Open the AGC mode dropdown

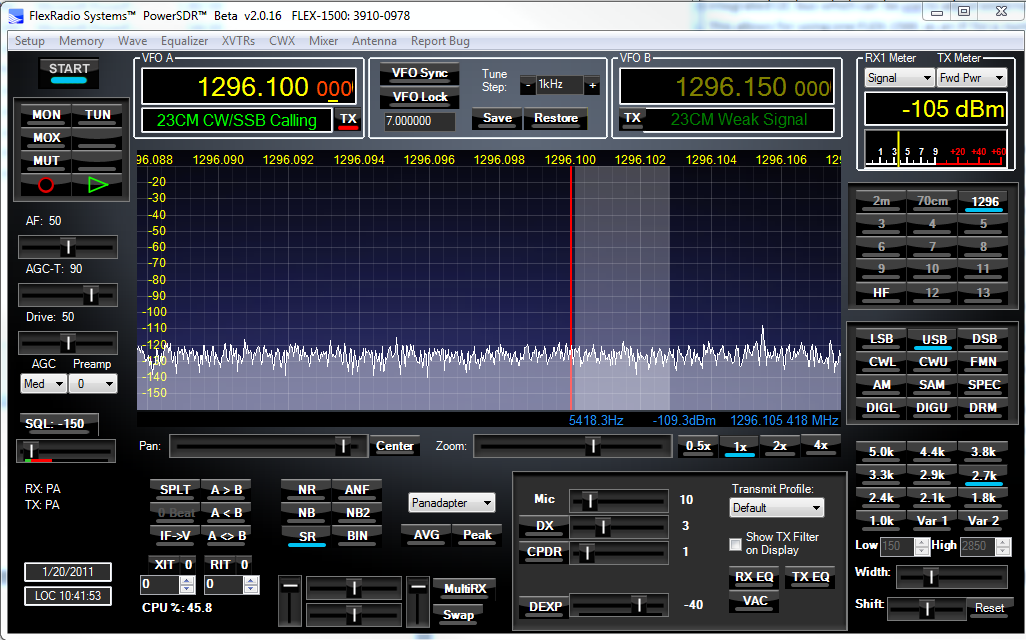pyautogui.click(x=43, y=384)
